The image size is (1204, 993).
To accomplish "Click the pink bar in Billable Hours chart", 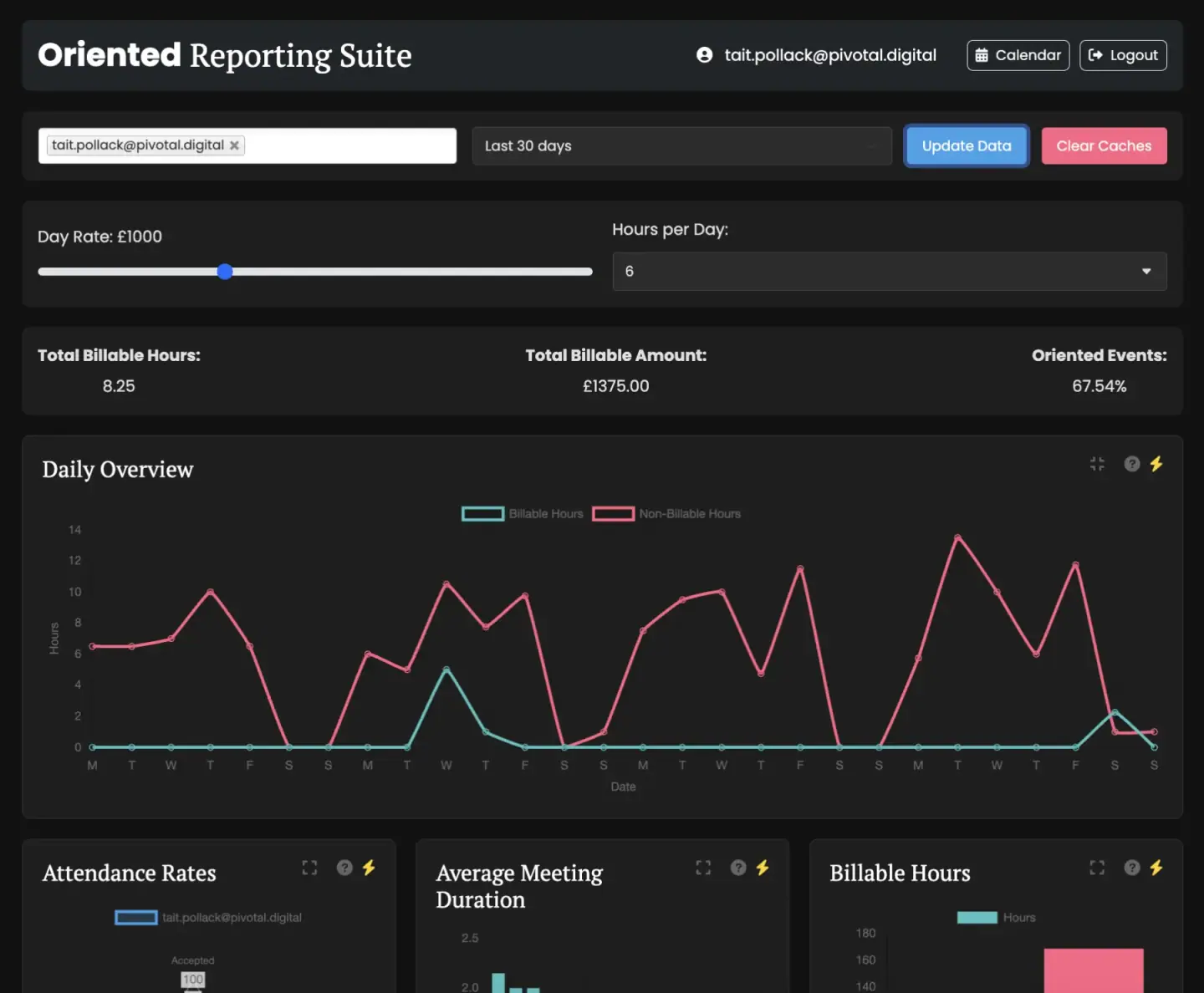I will (1094, 970).
